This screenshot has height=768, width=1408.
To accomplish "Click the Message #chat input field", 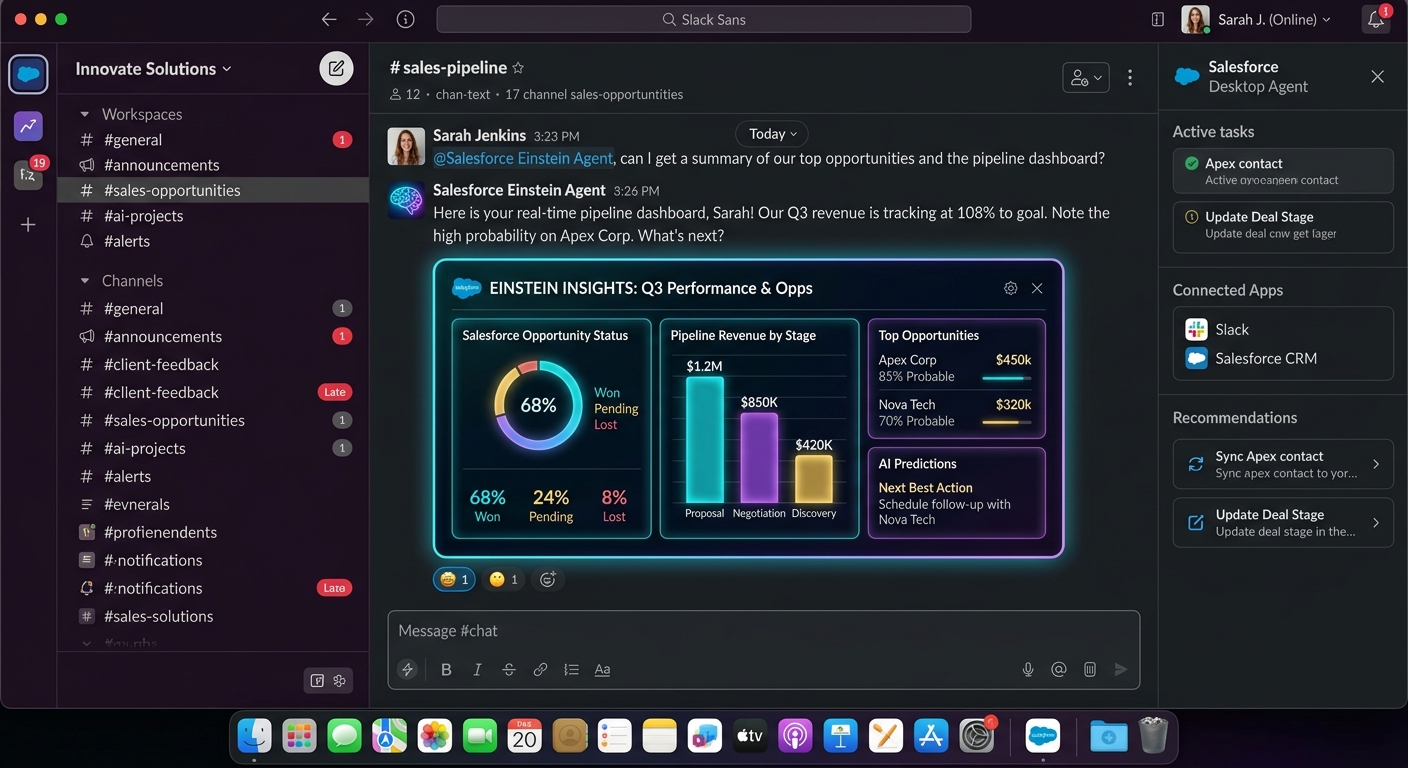I will tap(700, 631).
